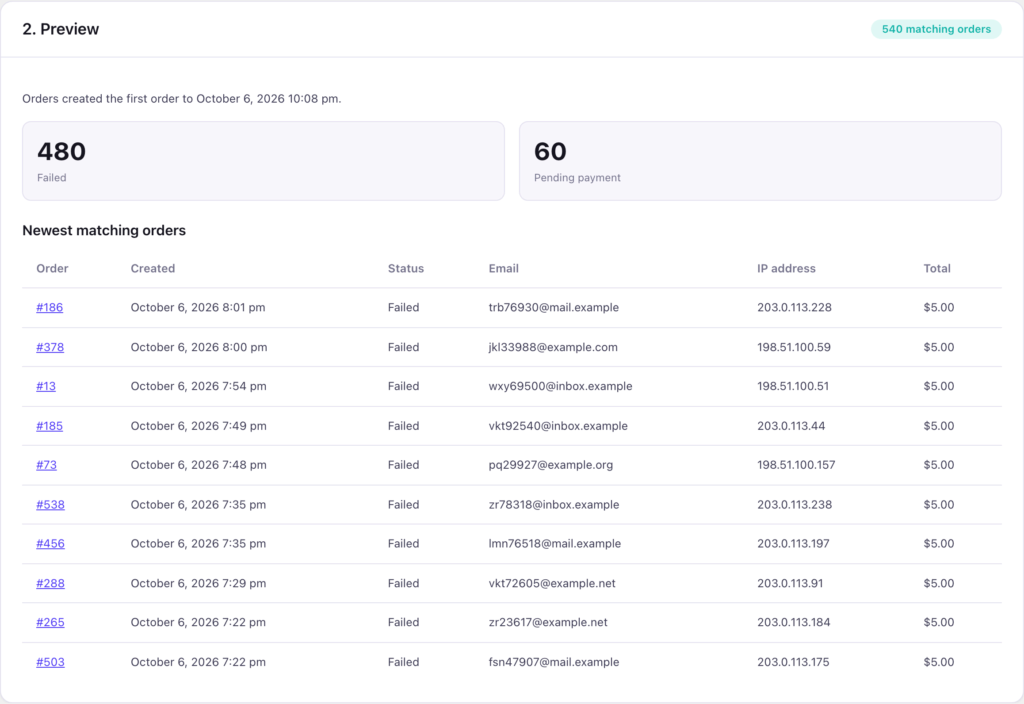
Task: Select the 480 Failed summary card
Action: tap(263, 161)
